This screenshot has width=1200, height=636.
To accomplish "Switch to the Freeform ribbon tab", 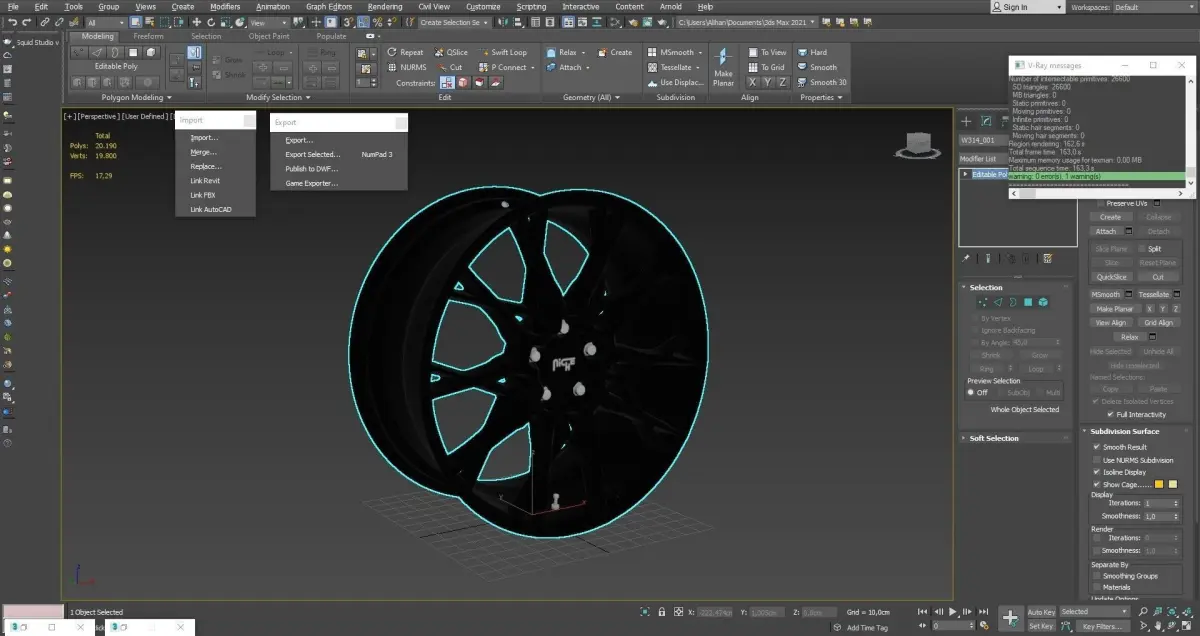I will (x=148, y=36).
